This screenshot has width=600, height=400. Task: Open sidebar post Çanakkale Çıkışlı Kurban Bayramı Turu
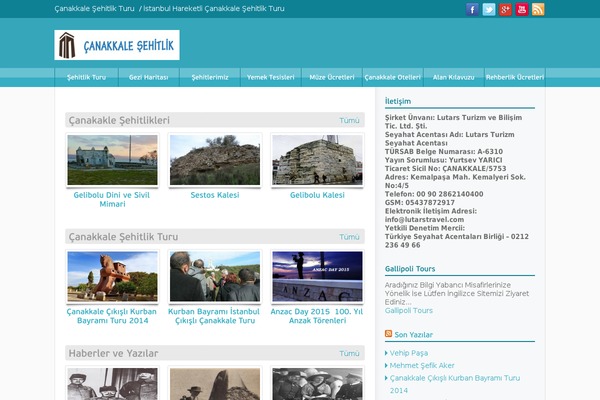(455, 384)
